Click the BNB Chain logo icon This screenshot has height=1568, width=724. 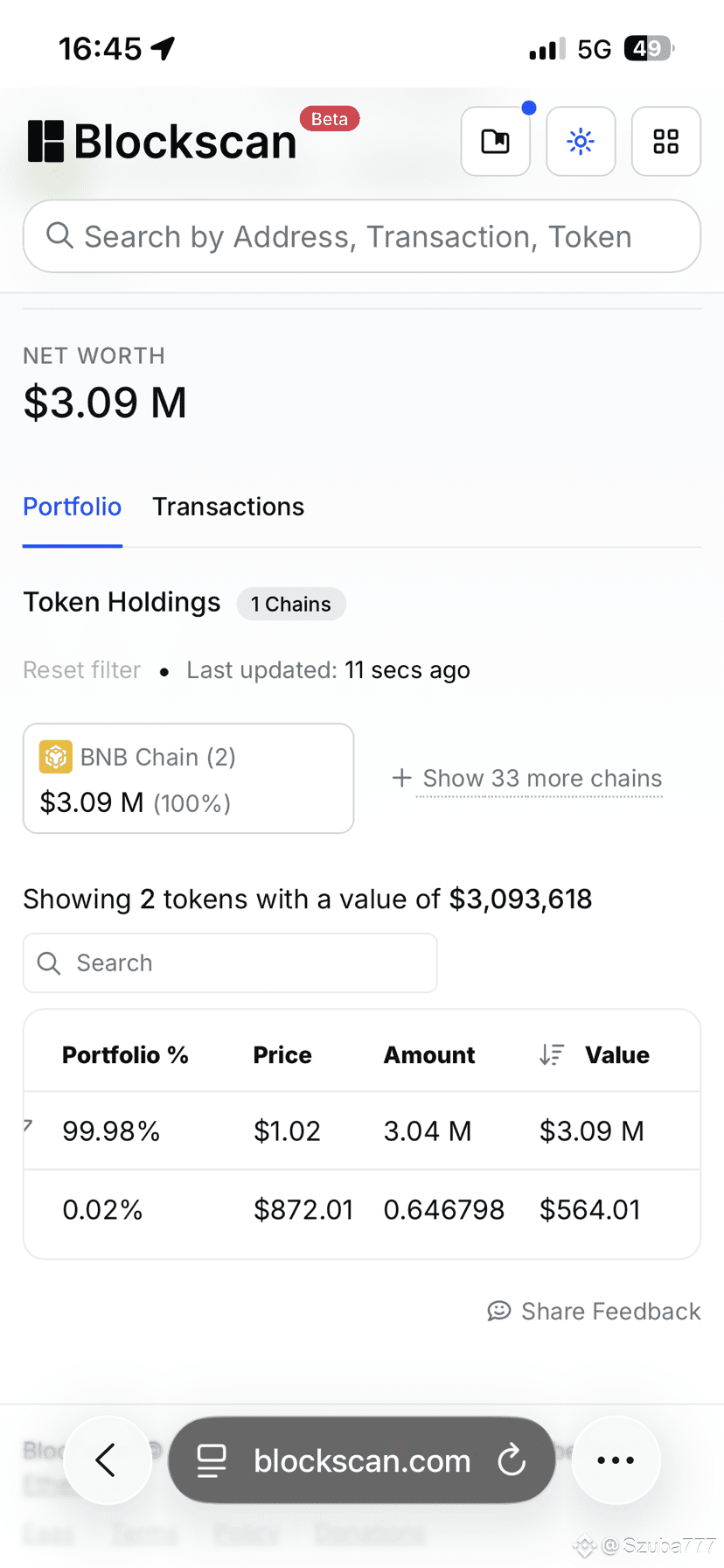coord(56,757)
